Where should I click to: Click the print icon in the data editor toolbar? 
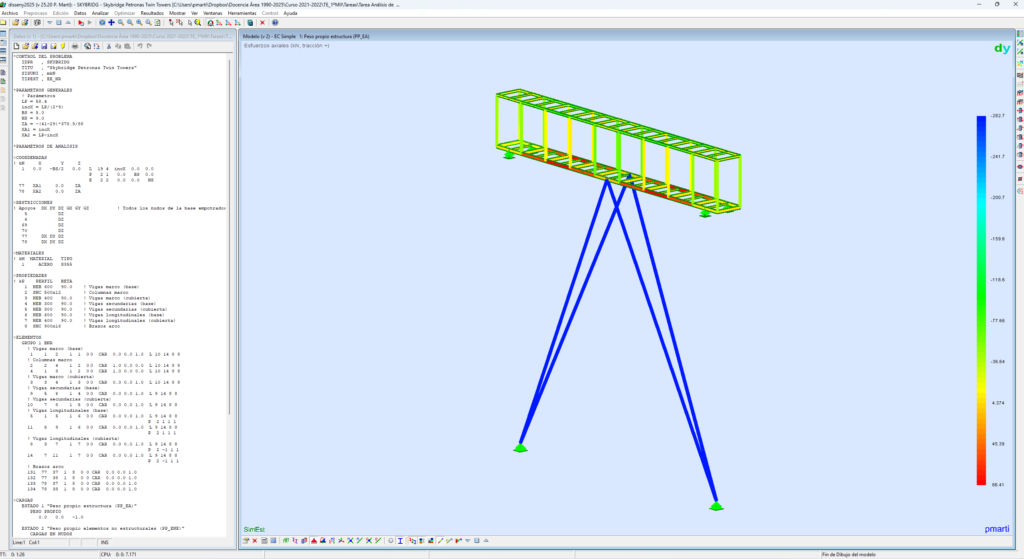75,45
